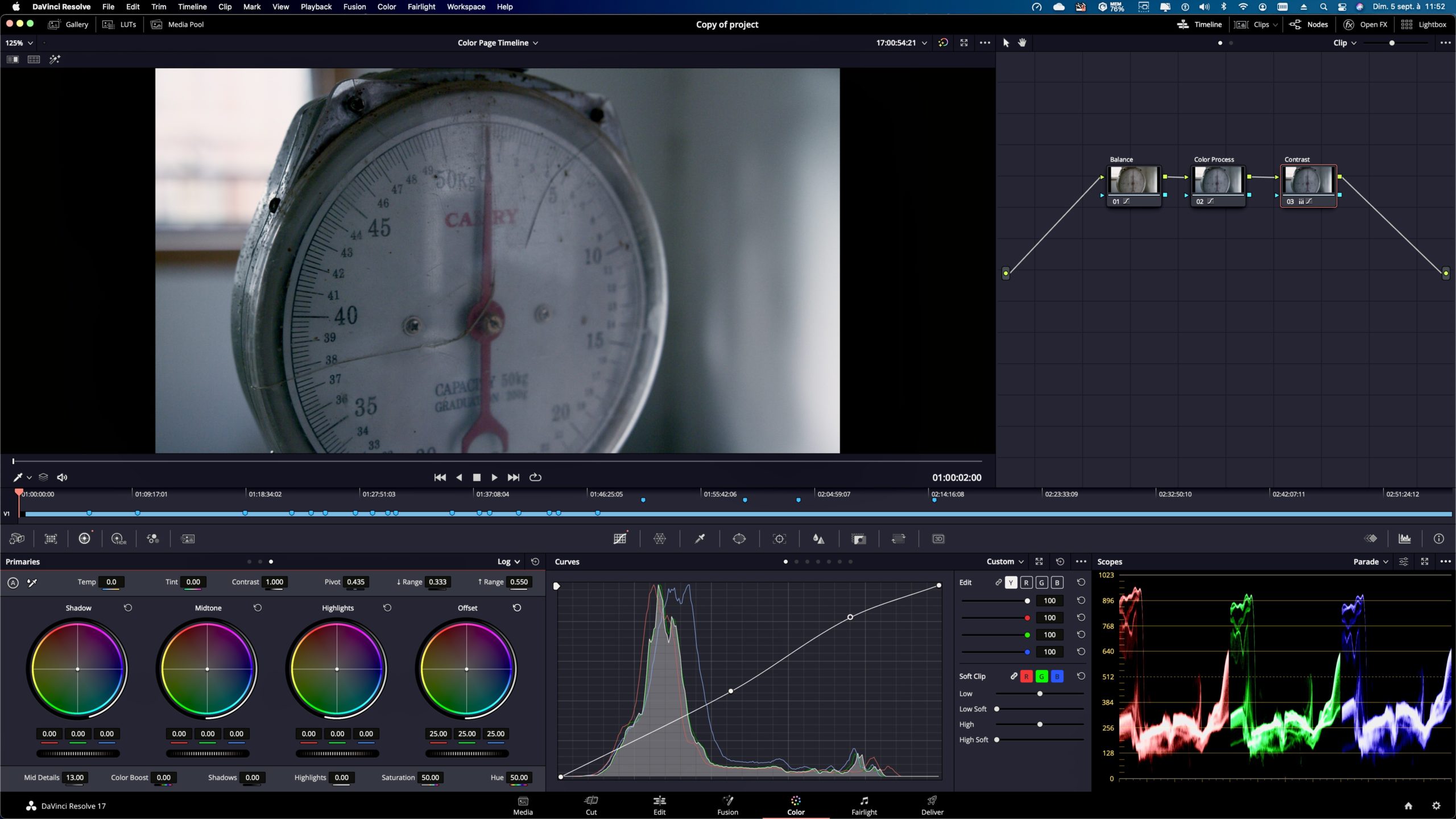Open the HDR color wheels palette

[x=118, y=539]
